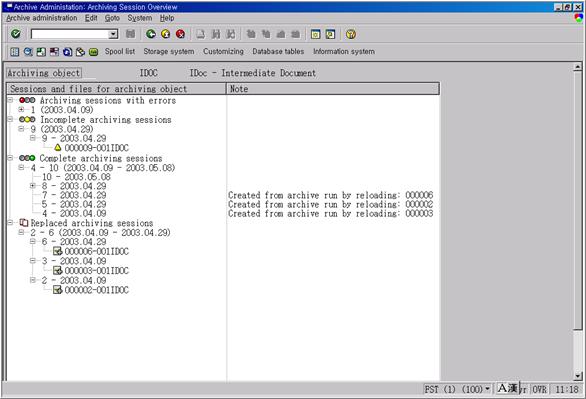Expand session 1 (2003.04.09) node

click(21, 109)
